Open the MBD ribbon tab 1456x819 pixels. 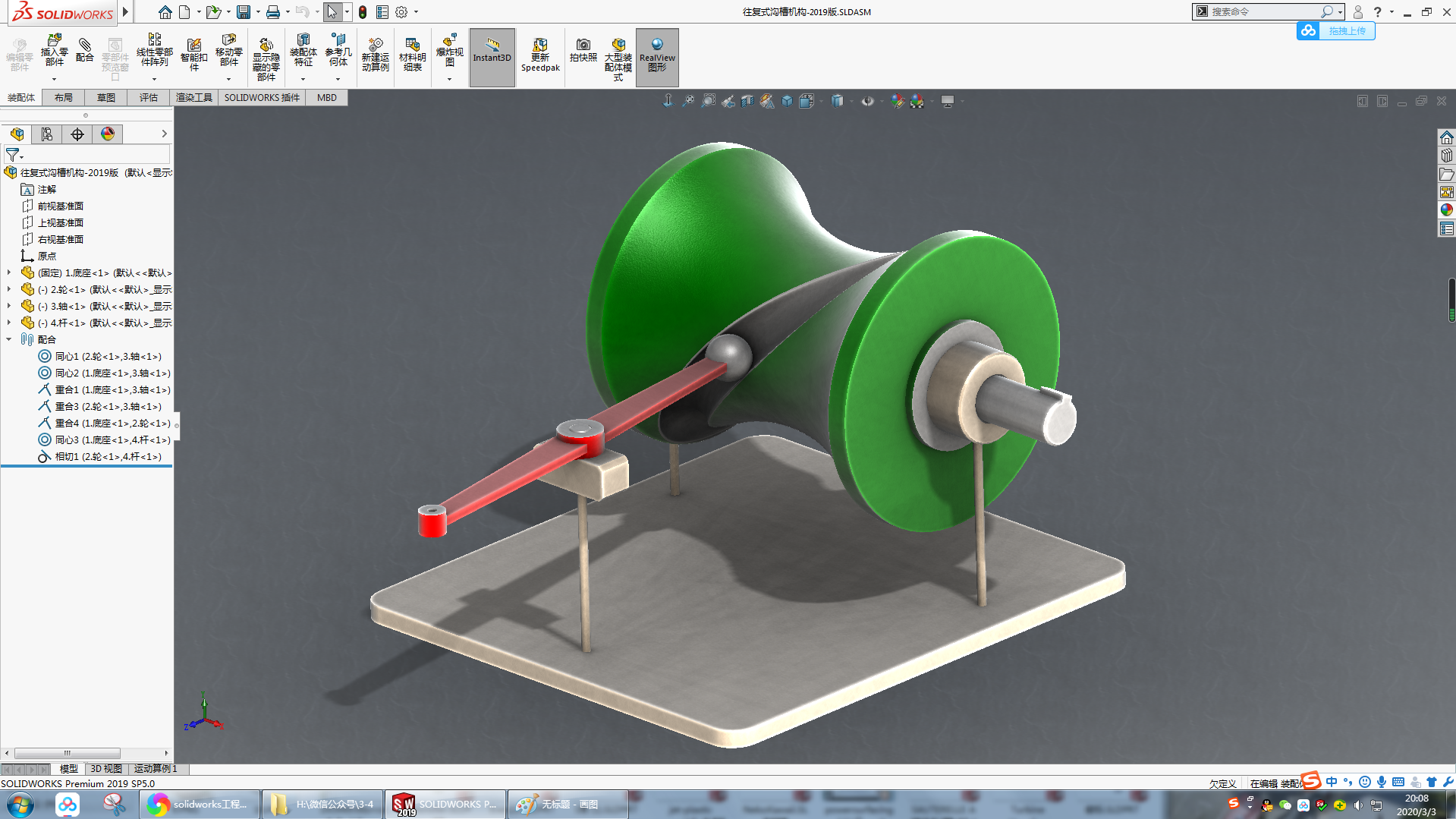[x=327, y=98]
